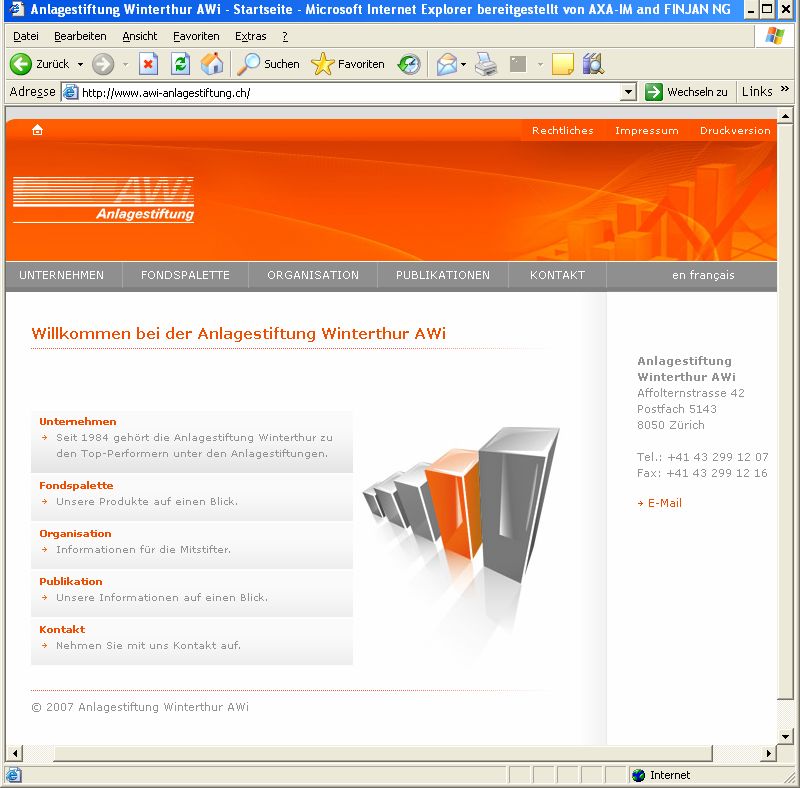
Task: Open the Extras menu
Action: pos(250,36)
